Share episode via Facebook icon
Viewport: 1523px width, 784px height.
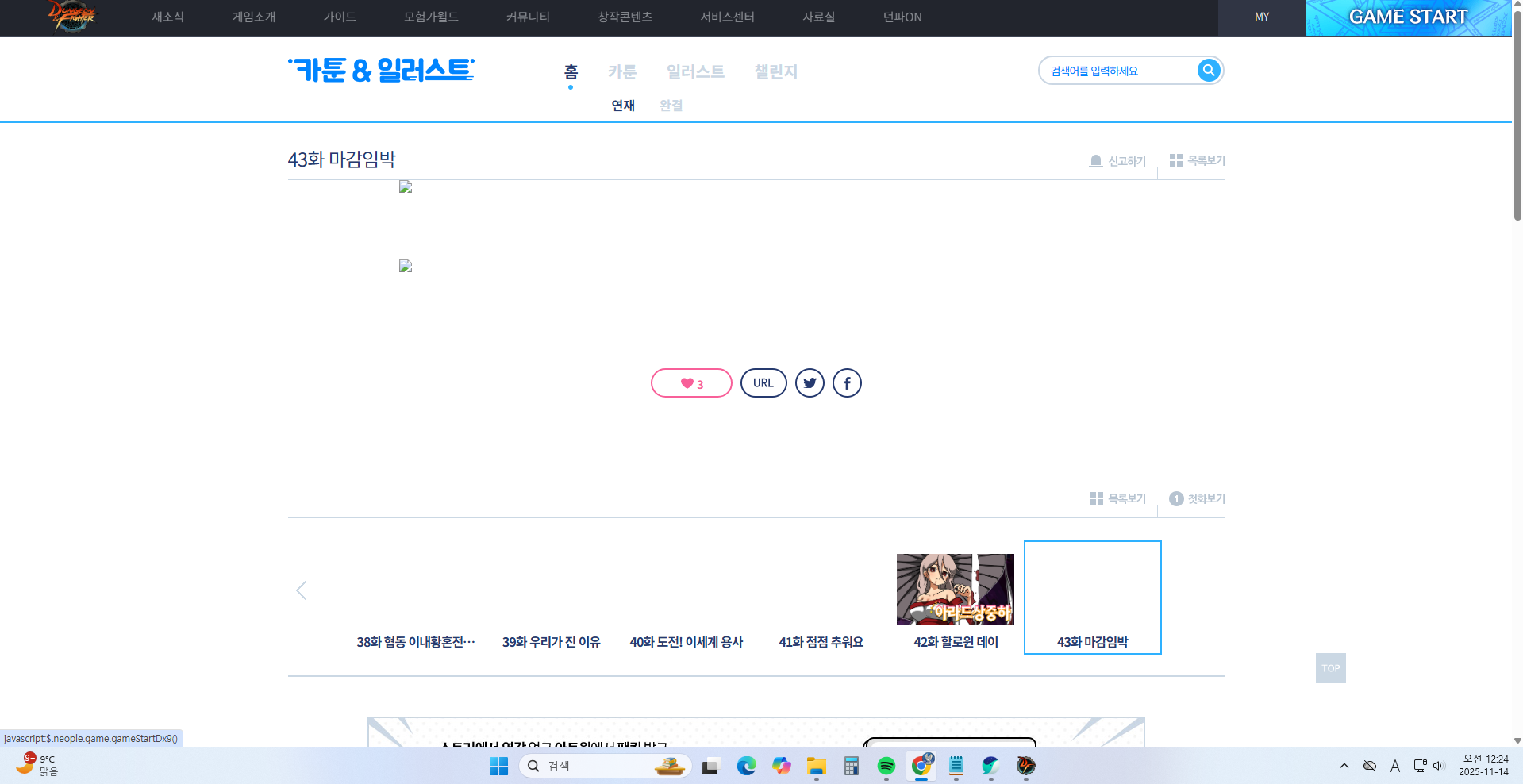point(847,383)
